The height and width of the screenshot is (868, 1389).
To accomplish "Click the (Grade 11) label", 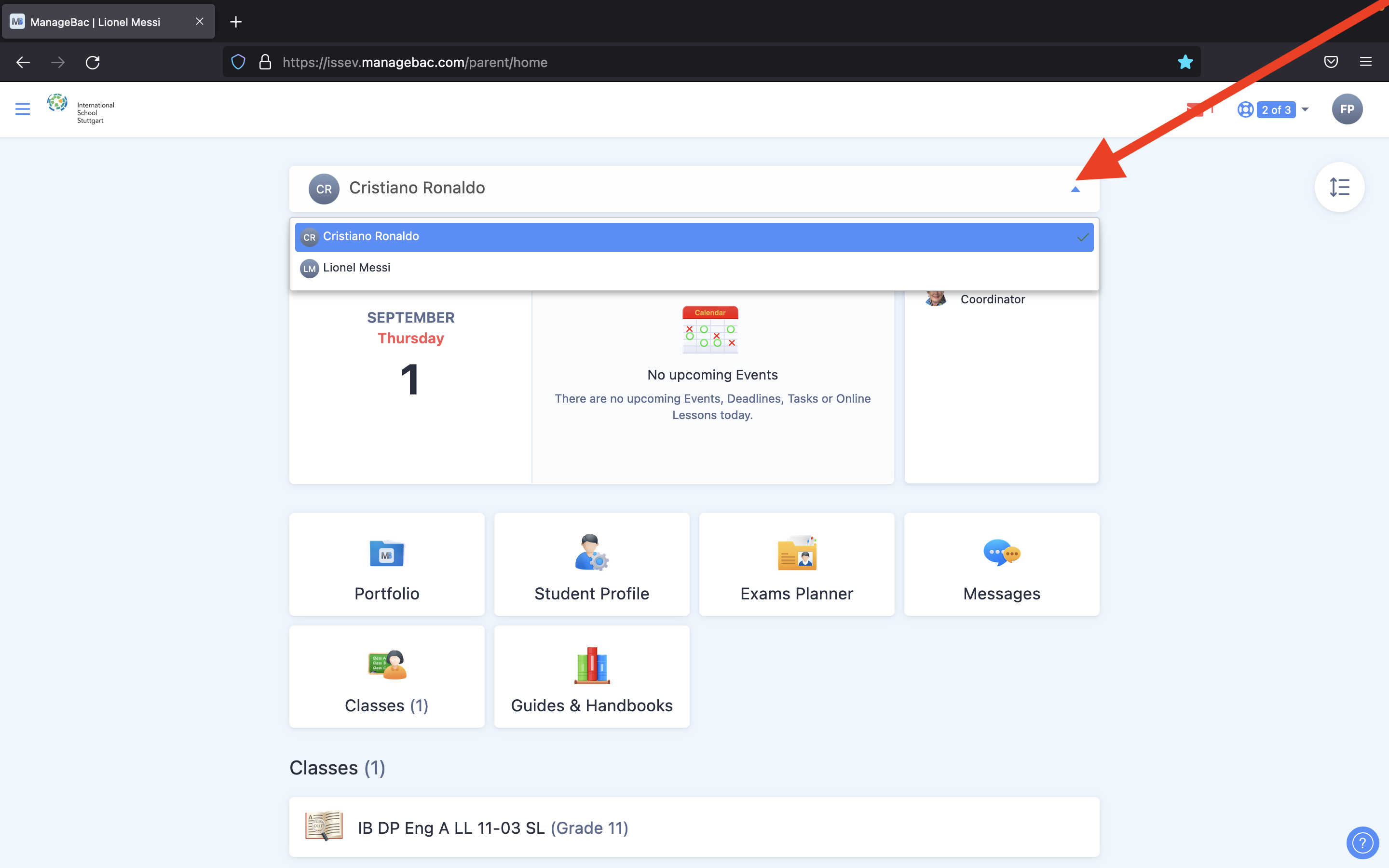I will click(589, 828).
